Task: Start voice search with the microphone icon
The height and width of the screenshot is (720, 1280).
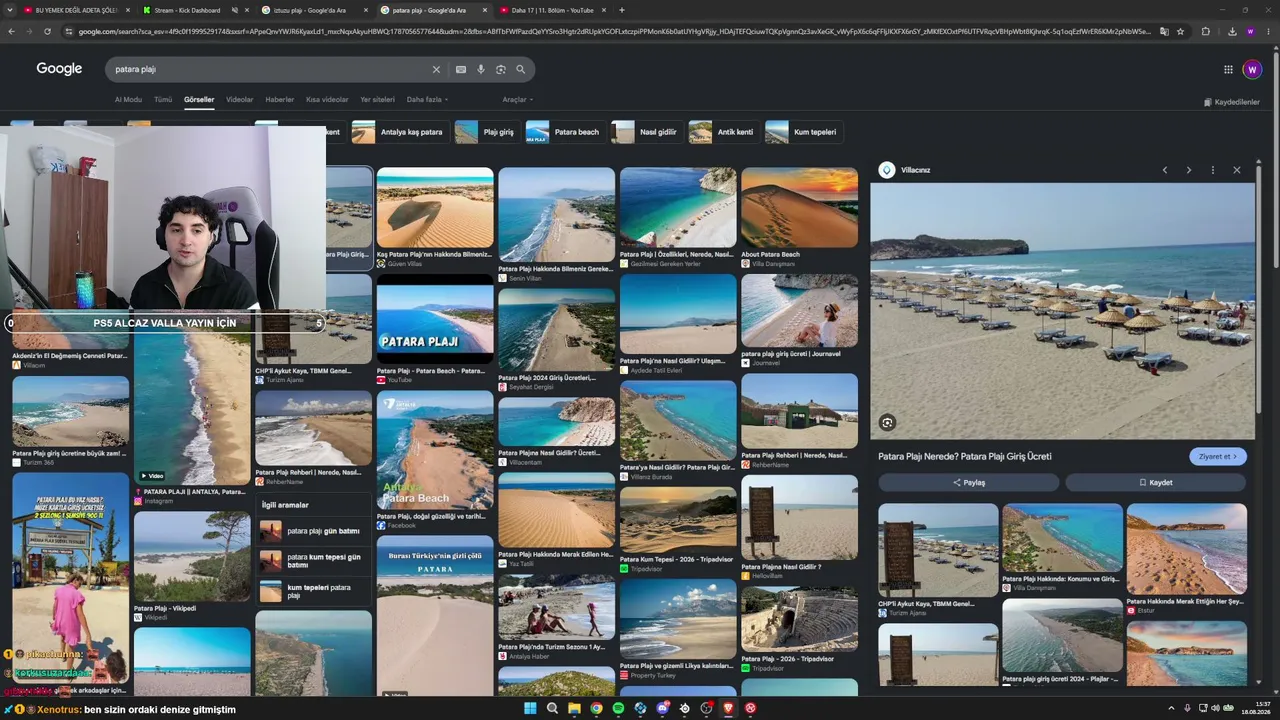Action: coord(481,69)
